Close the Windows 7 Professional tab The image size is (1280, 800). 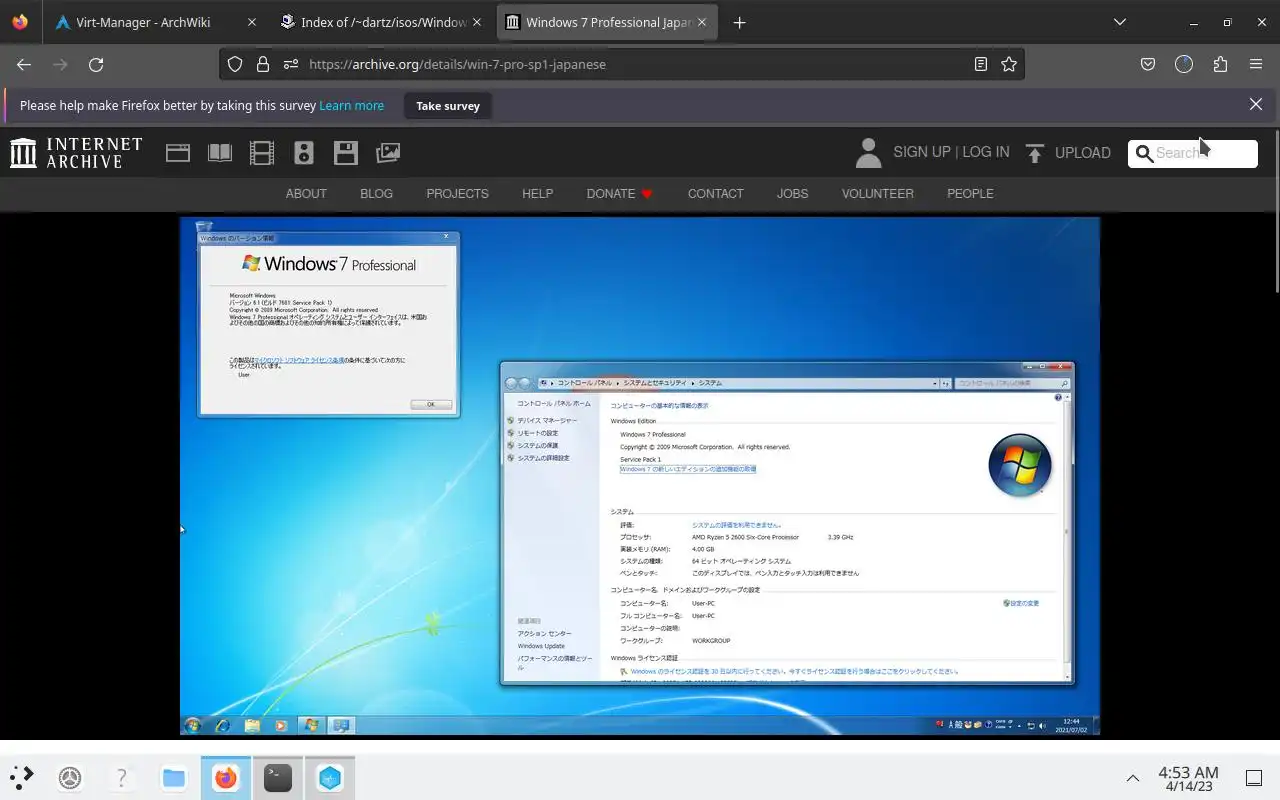click(x=703, y=22)
